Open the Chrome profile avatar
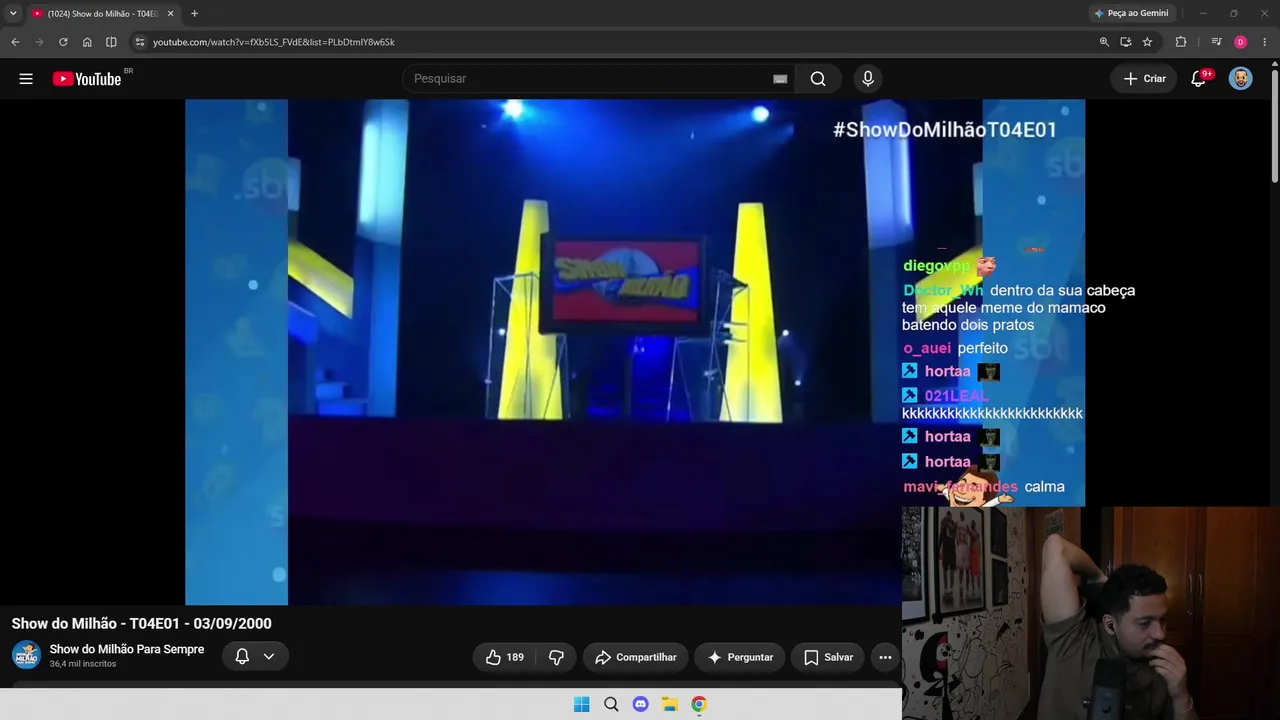 tap(1241, 42)
